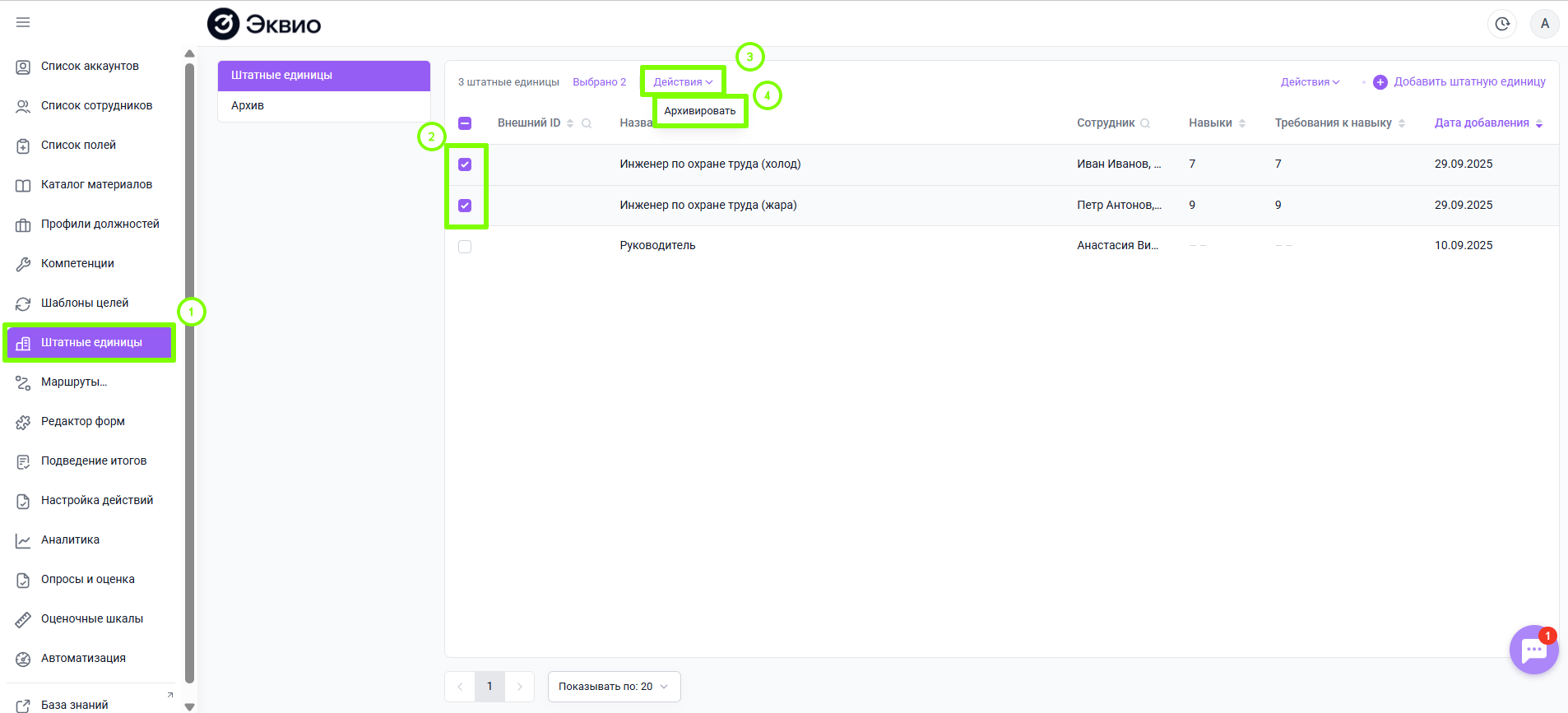Image resolution: width=1568 pixels, height=713 pixels.
Task: Search by Внешний ID magnifier icon
Action: (x=587, y=123)
